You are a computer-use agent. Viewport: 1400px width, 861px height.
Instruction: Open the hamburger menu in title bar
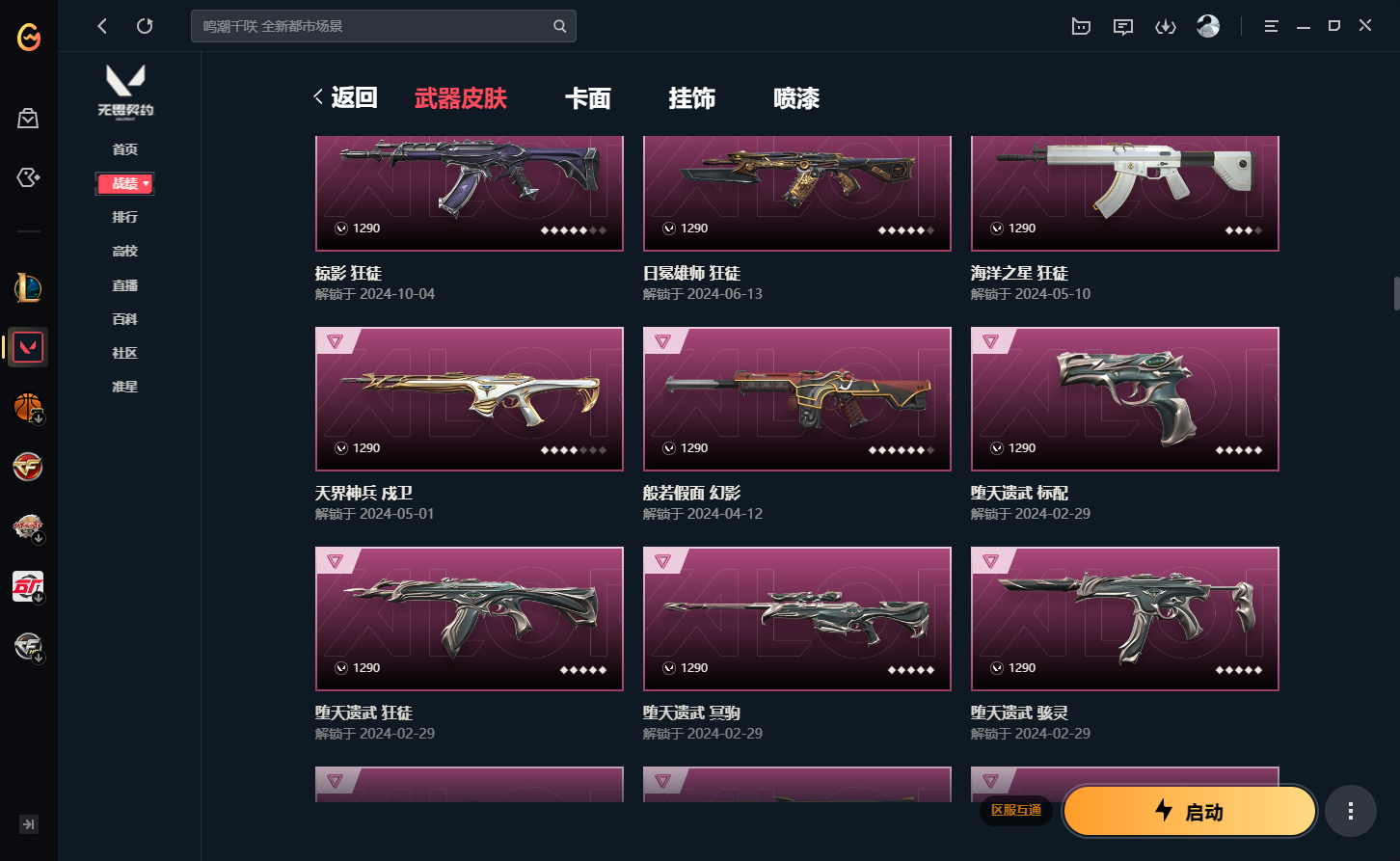click(x=1271, y=26)
